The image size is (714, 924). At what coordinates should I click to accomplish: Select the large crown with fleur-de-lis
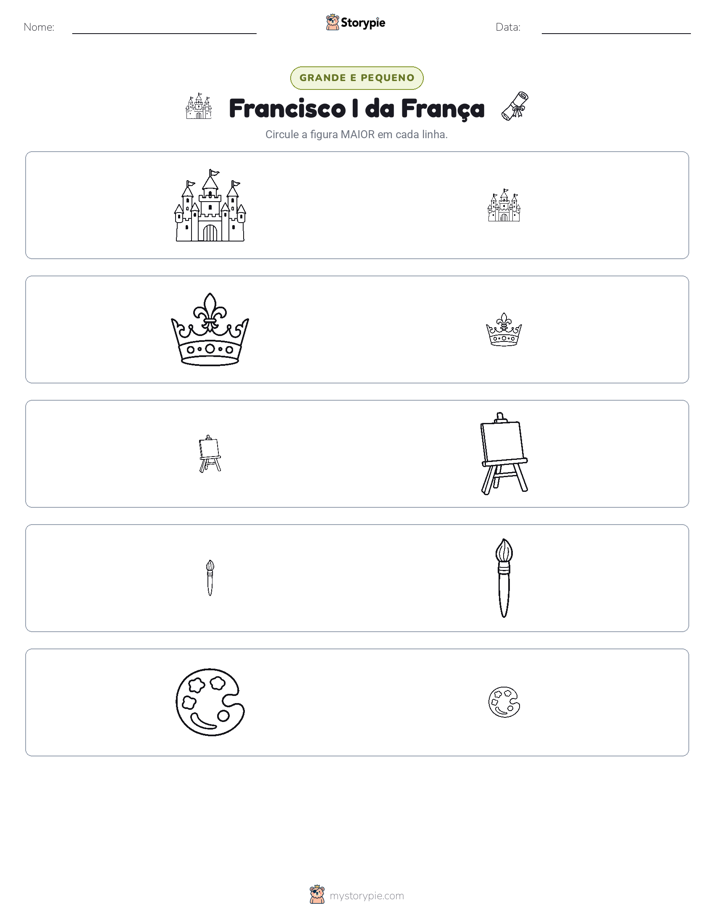click(210, 329)
